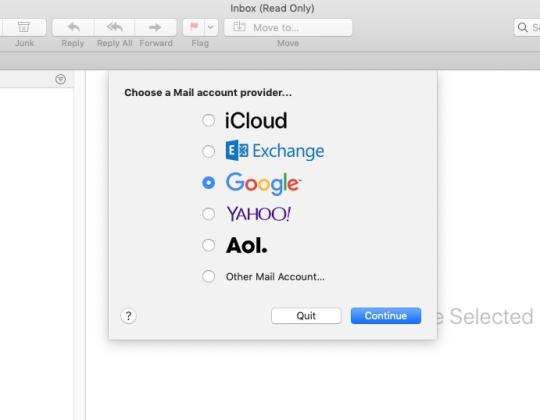Click the Choose a Mail account provider heading
The width and height of the screenshot is (540, 420).
click(208, 93)
